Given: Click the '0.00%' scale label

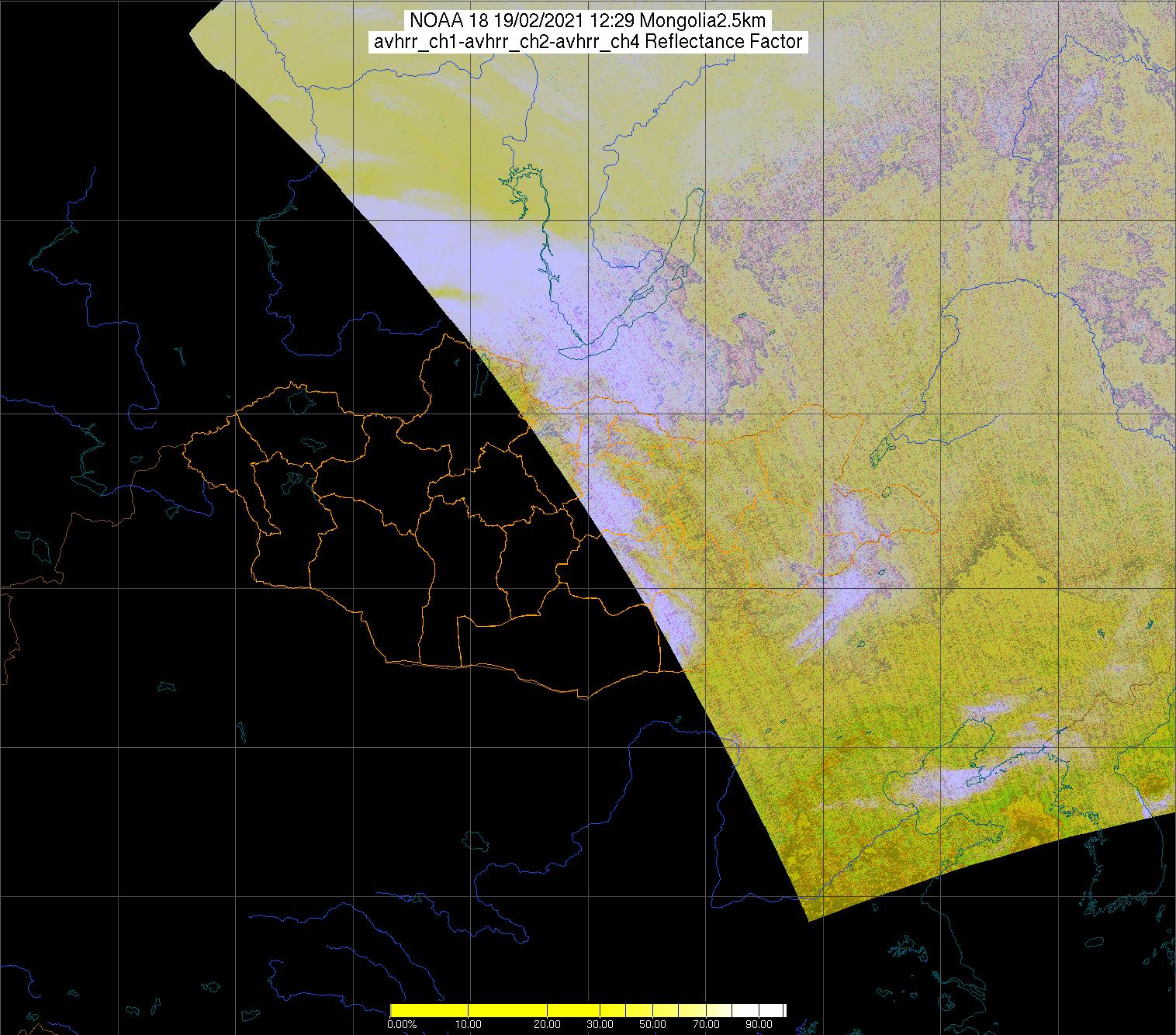Looking at the screenshot, I should pos(402,1026).
